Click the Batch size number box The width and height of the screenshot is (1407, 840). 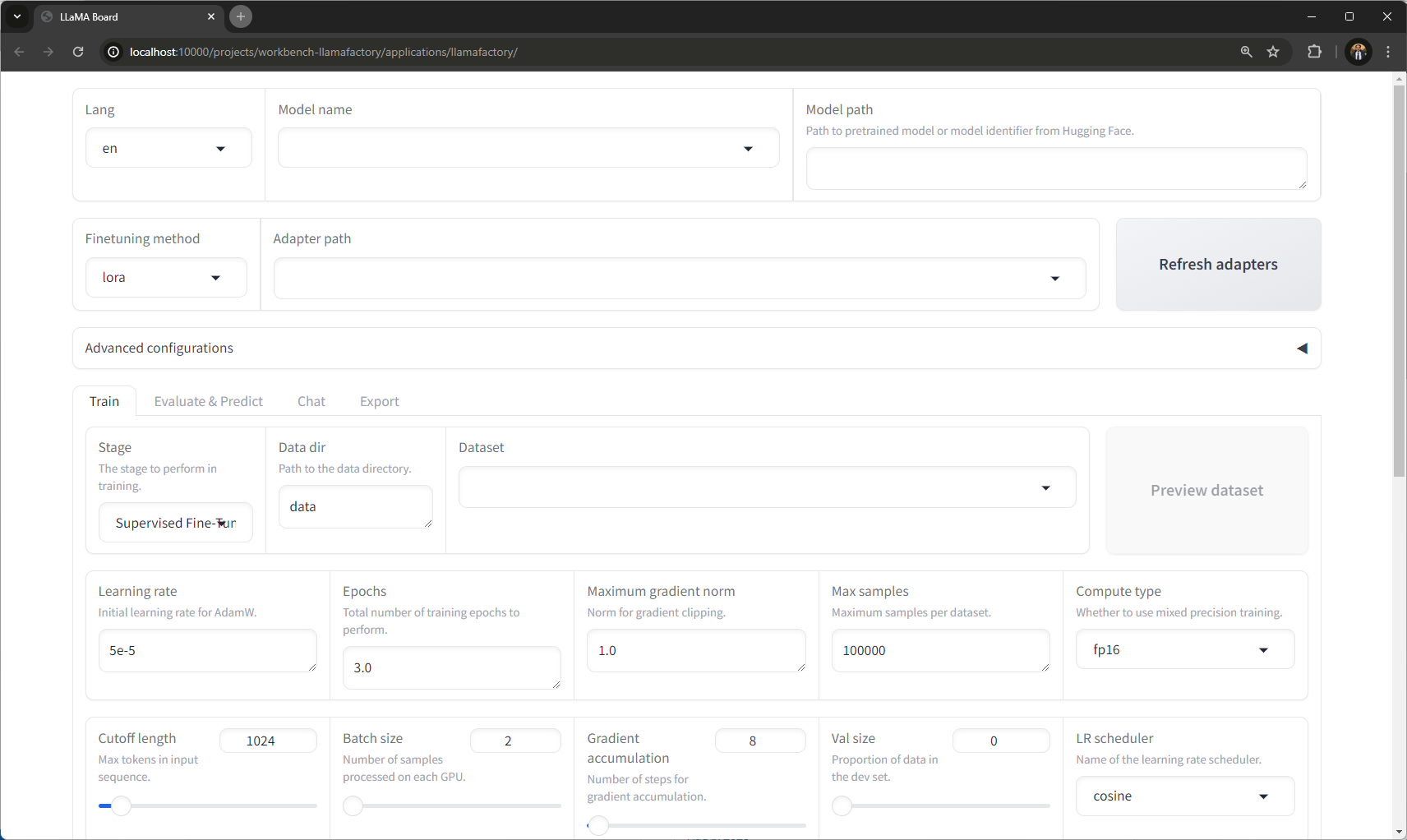click(x=515, y=741)
